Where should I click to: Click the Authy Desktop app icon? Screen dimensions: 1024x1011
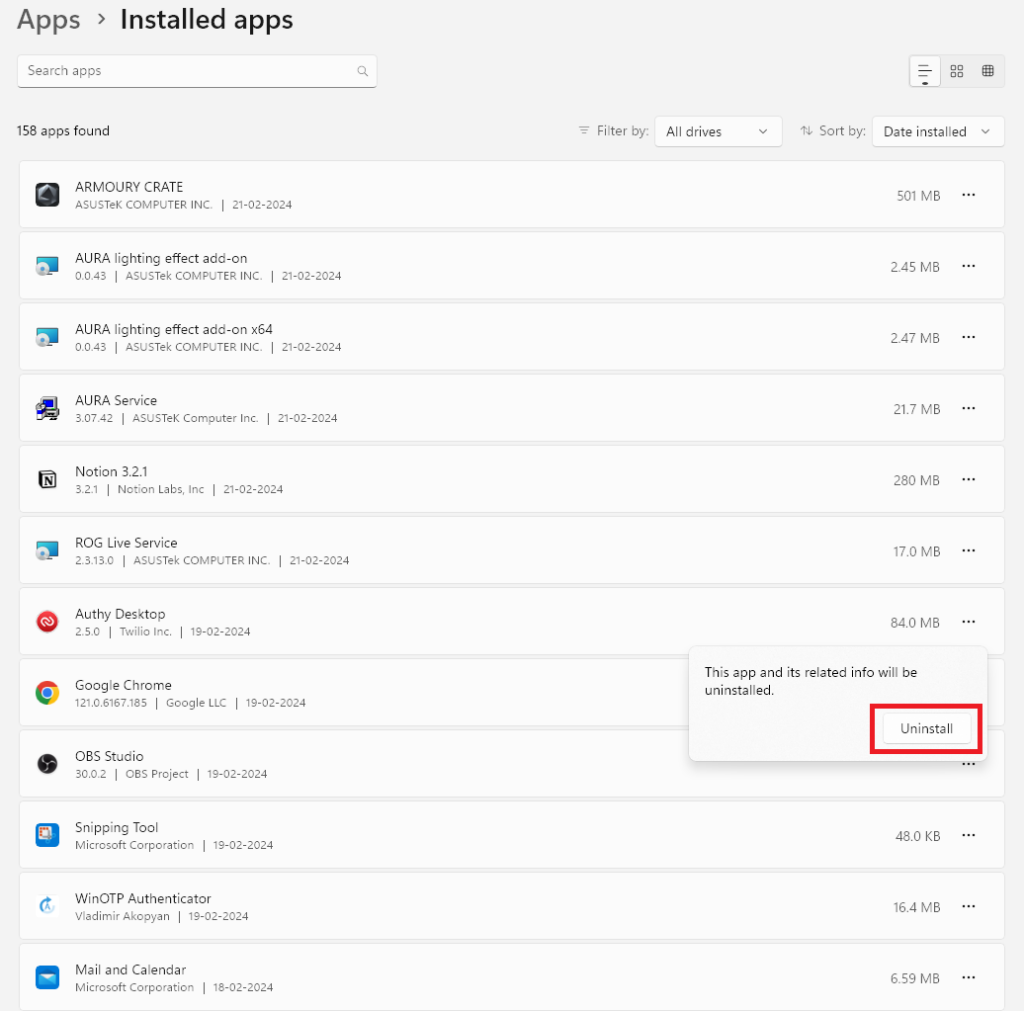tap(47, 622)
